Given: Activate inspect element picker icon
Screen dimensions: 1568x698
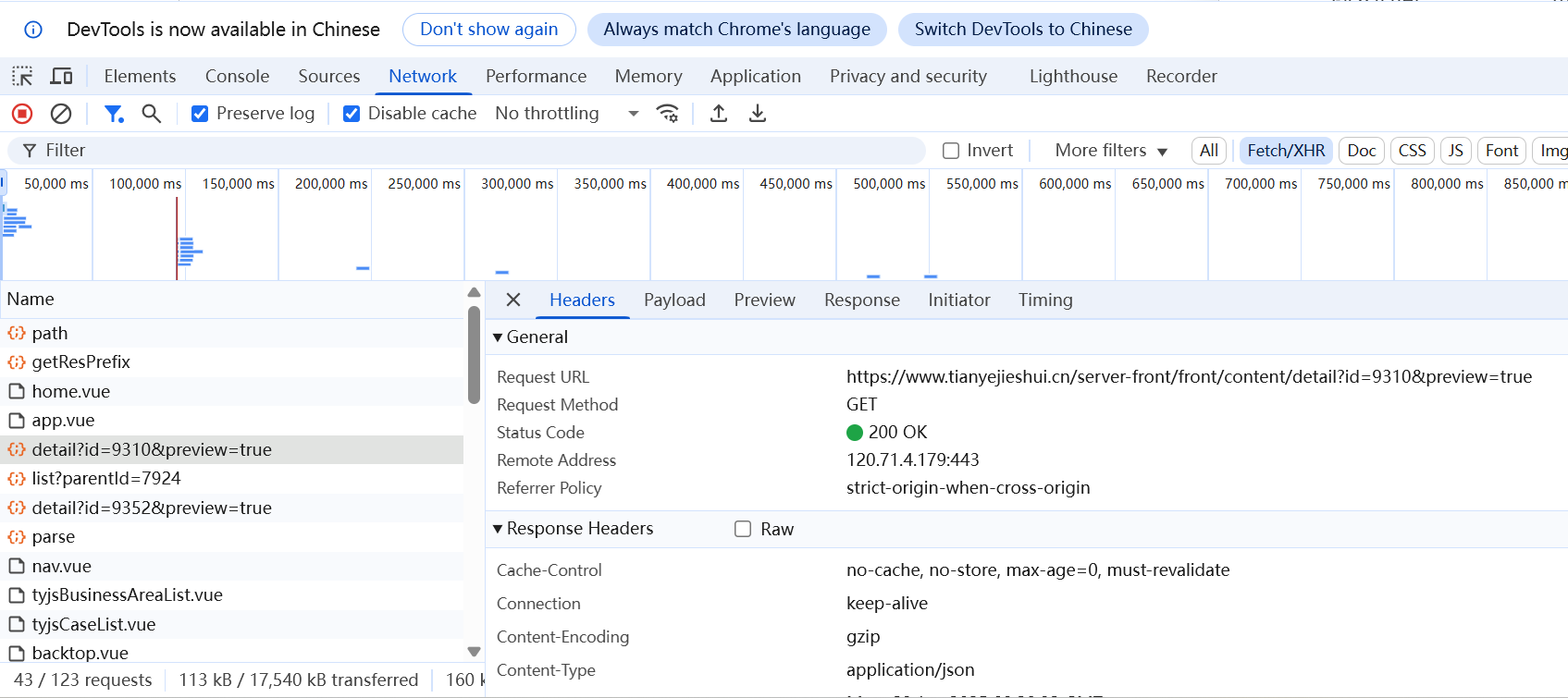Looking at the screenshot, I should 22,77.
